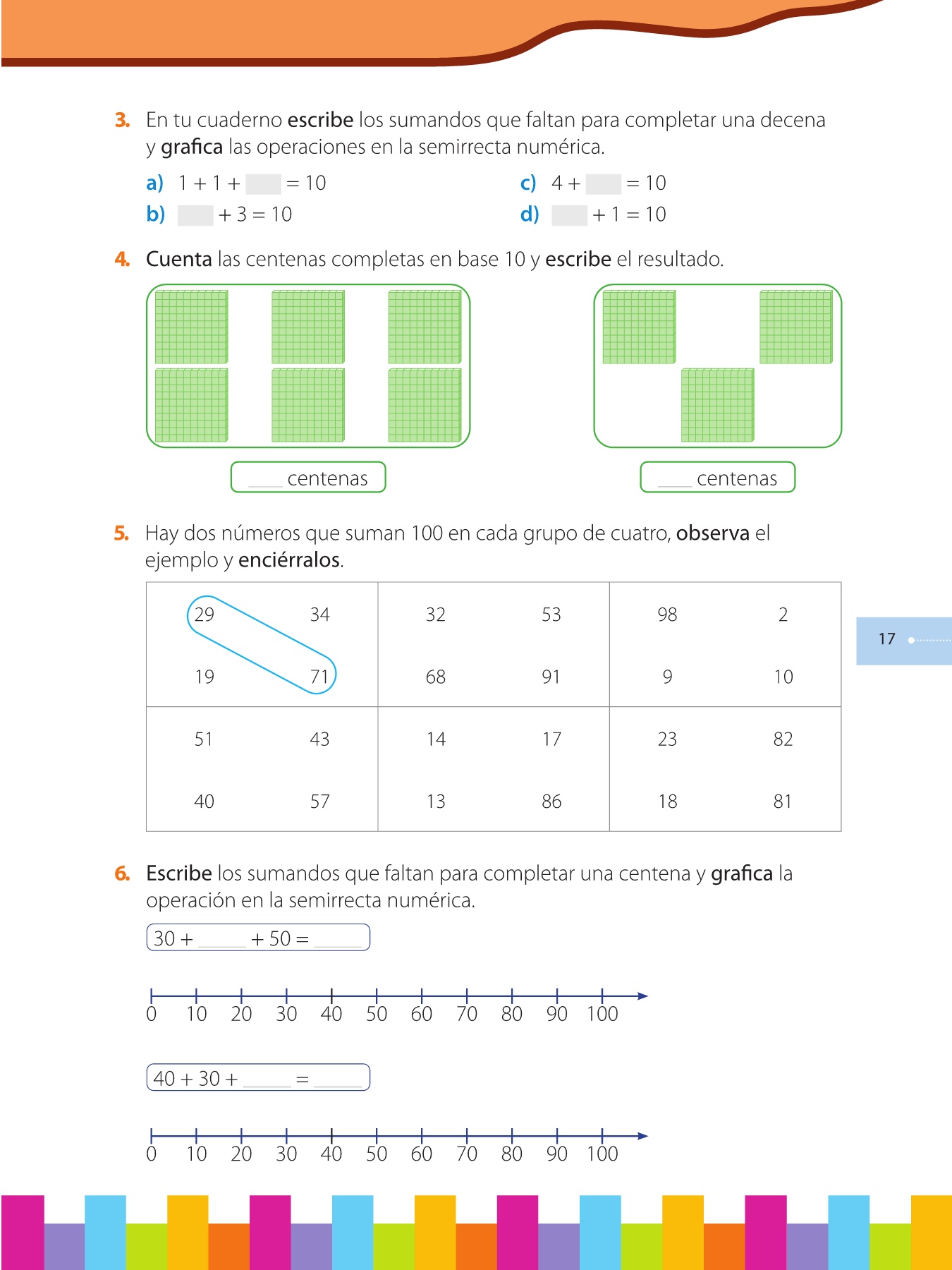
Task: Click the middle blank in "30 + __ + 50"
Action: tap(222, 940)
